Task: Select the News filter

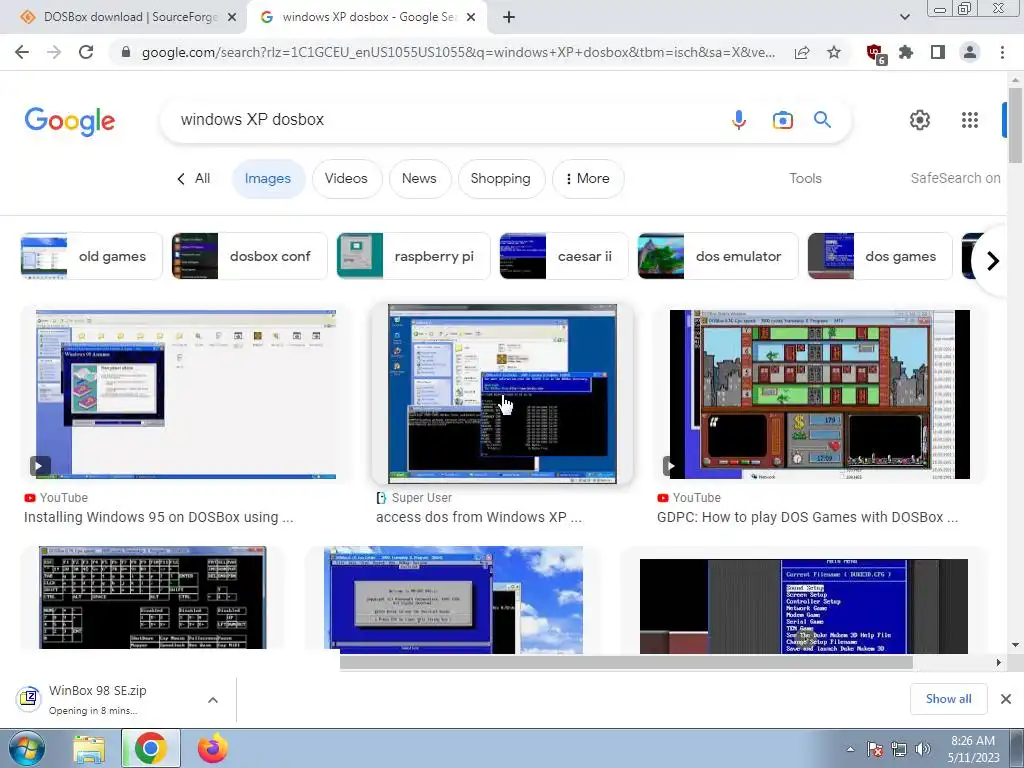Action: pos(419,178)
